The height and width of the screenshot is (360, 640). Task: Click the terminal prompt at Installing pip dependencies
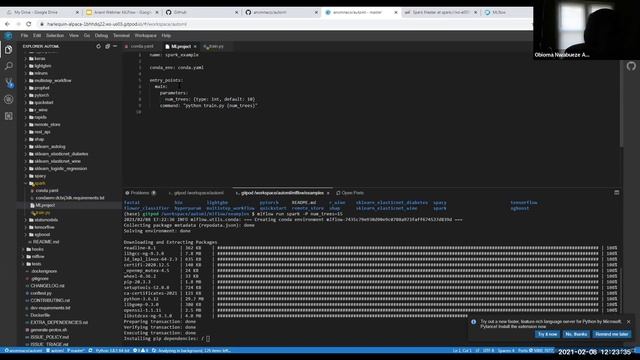point(208,339)
